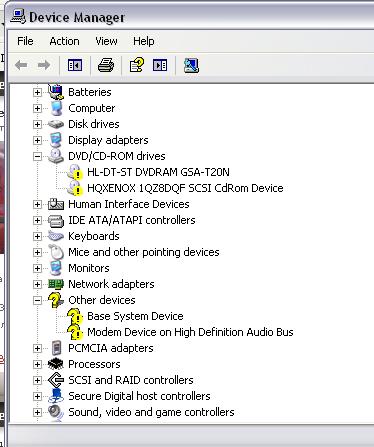Select Modem Device on High Definition Audio Bus

pos(190,332)
